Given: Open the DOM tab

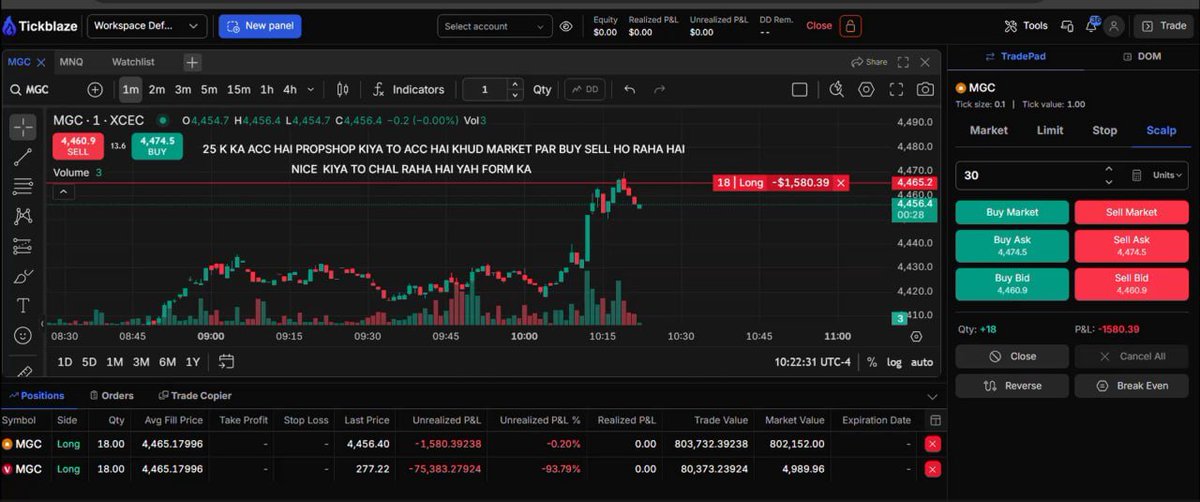Looking at the screenshot, I should 1142,56.
